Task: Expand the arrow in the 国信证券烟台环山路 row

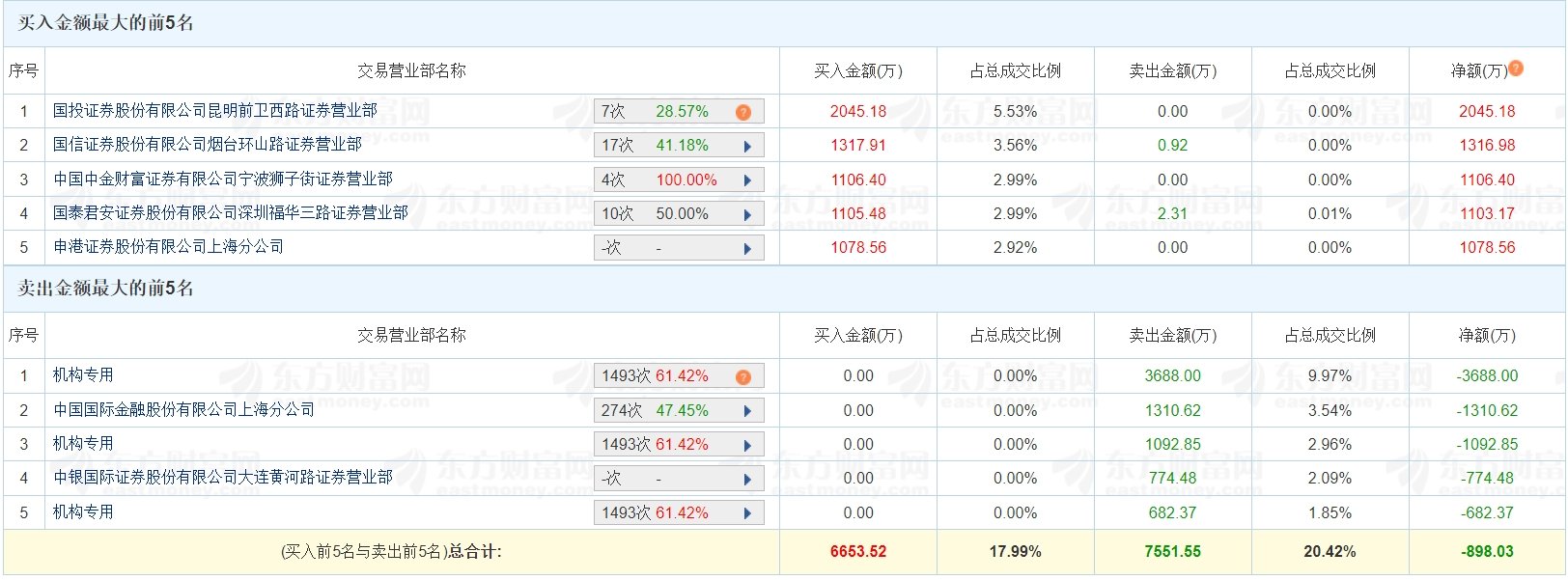Action: (x=747, y=146)
